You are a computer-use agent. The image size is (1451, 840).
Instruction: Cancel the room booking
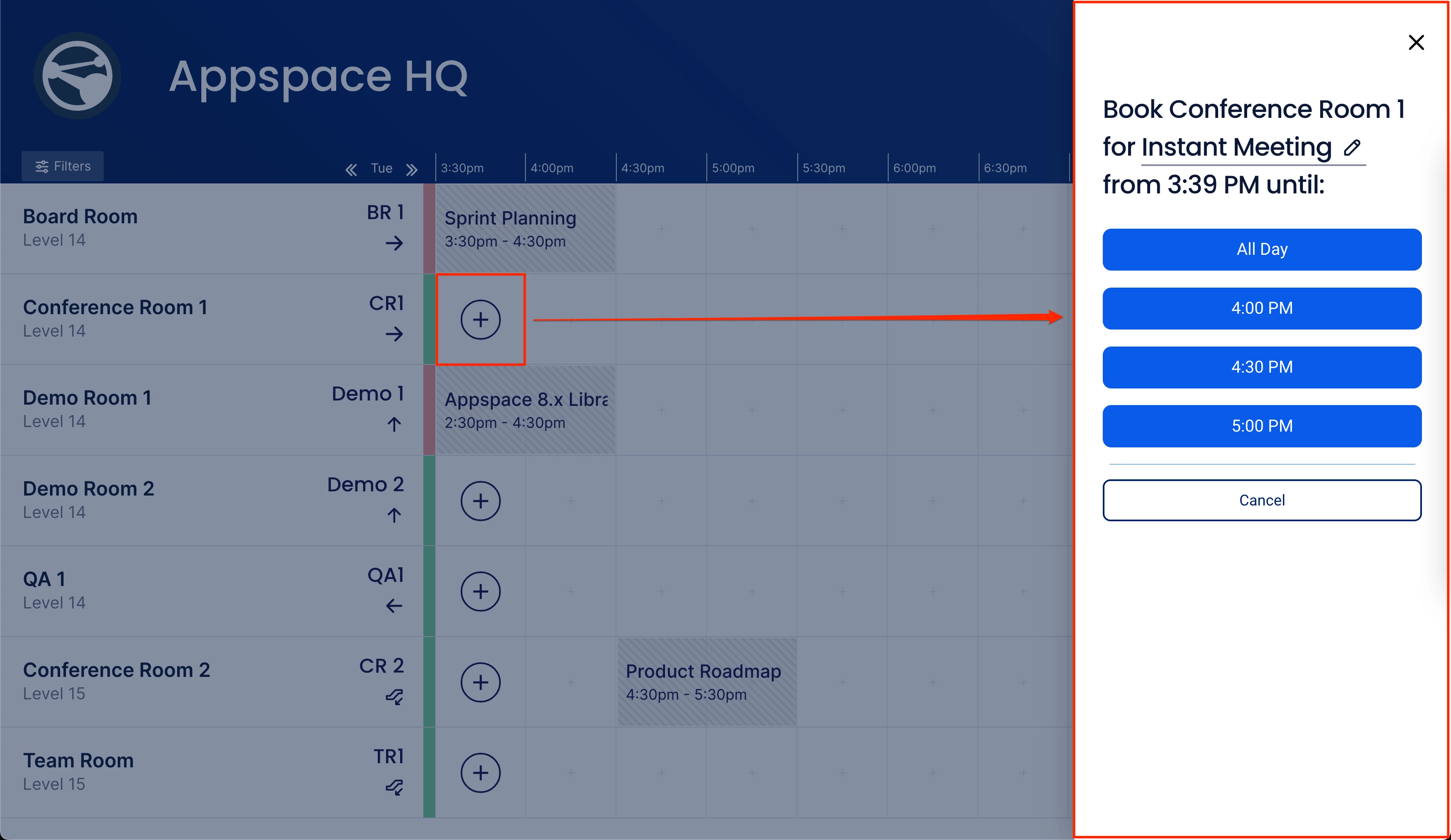[1262, 500]
